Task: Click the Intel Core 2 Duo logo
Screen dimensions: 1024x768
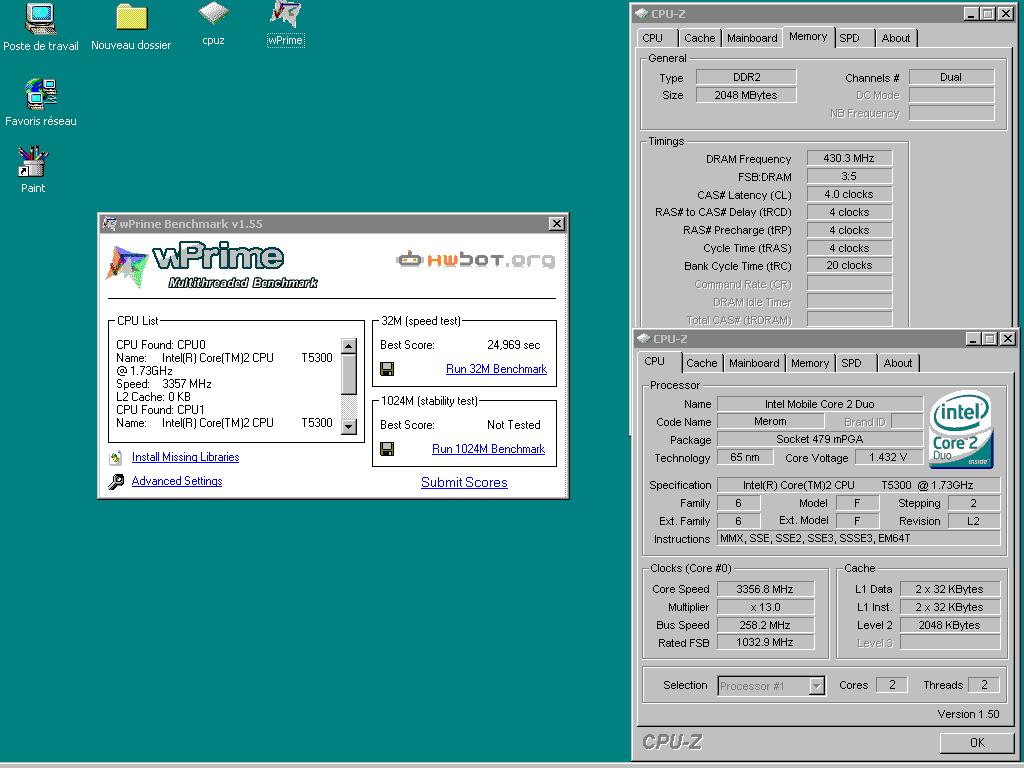Action: [x=960, y=429]
